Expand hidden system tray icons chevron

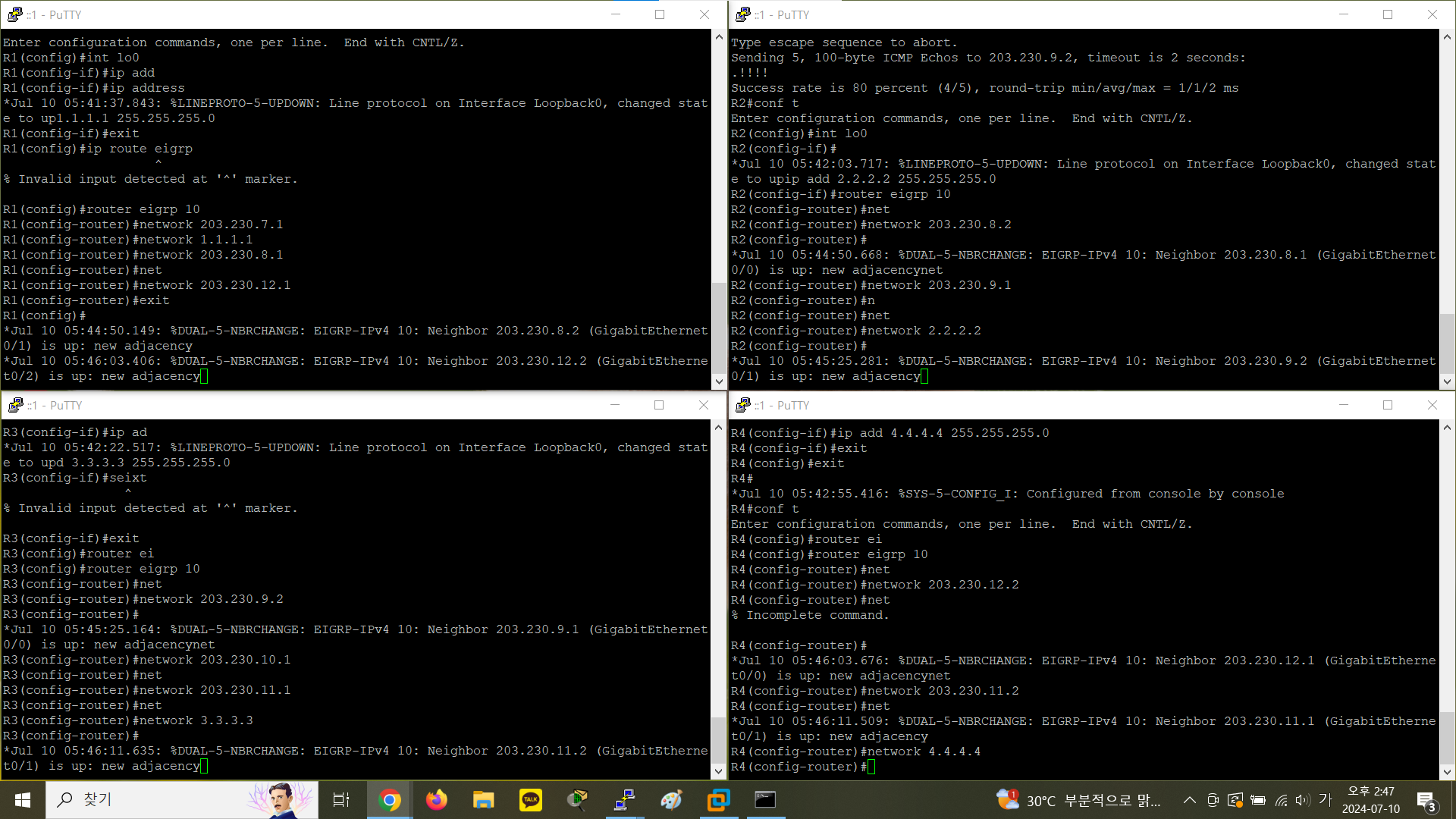1190,800
